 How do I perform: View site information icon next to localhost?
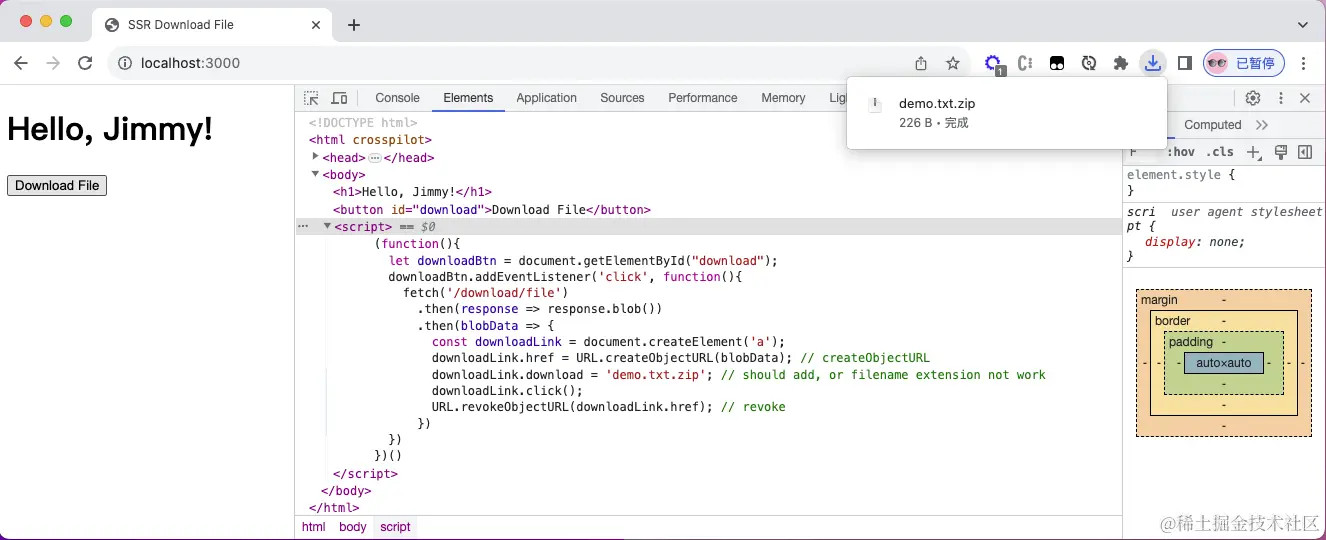point(125,63)
